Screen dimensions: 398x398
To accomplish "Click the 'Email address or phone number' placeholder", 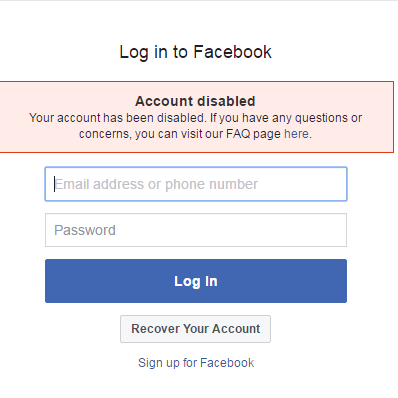I will click(x=156, y=184).
